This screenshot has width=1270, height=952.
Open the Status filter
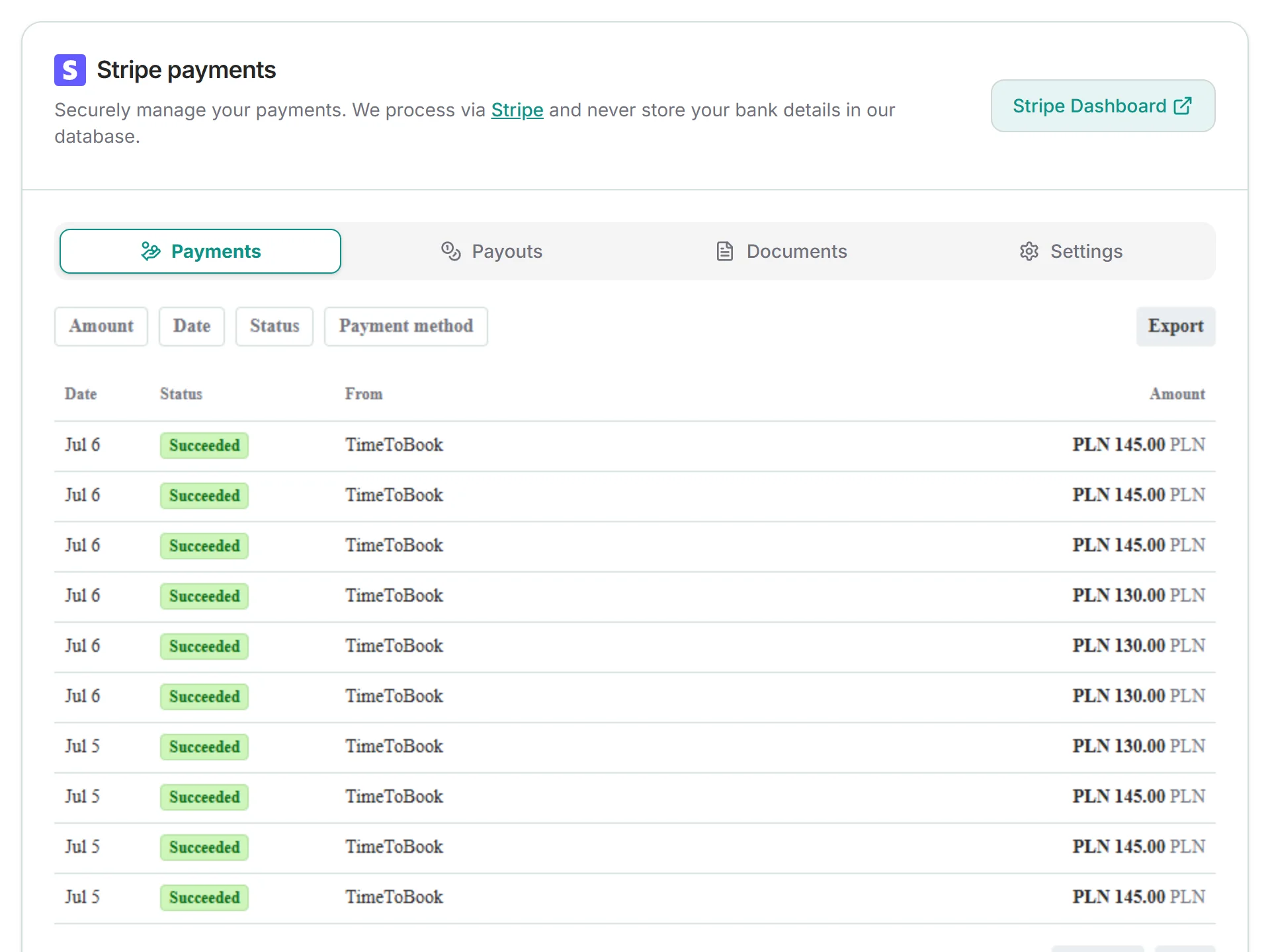[275, 326]
